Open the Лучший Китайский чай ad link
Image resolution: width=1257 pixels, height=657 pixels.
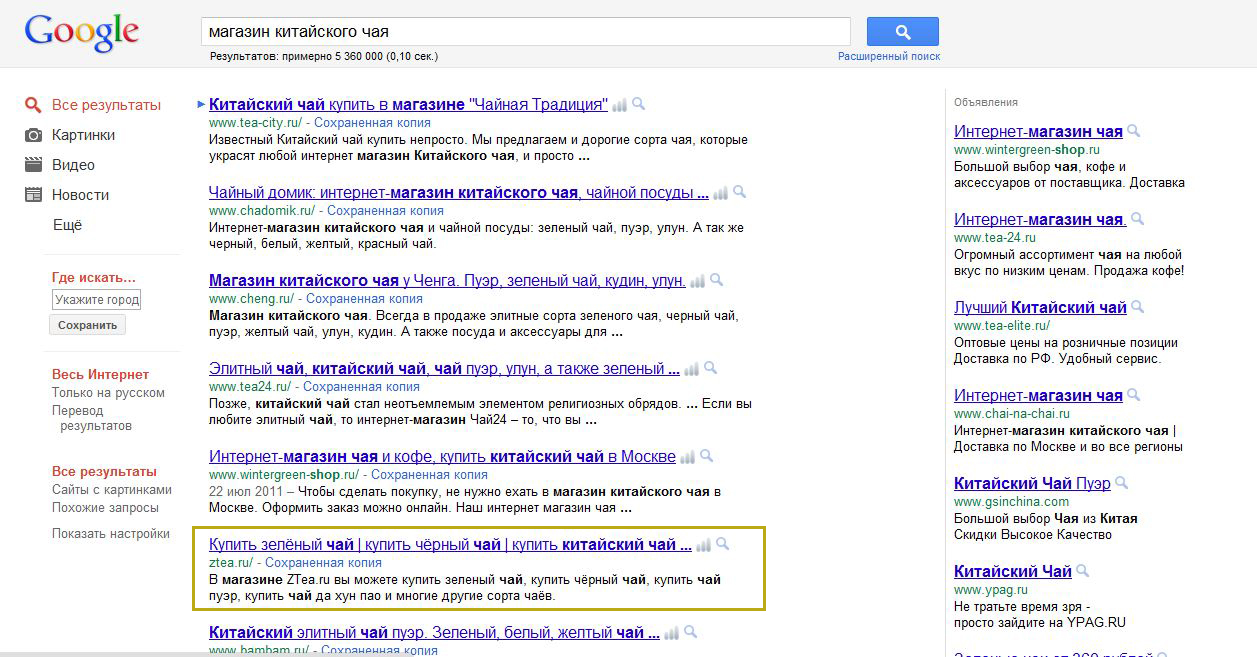tap(1040, 307)
